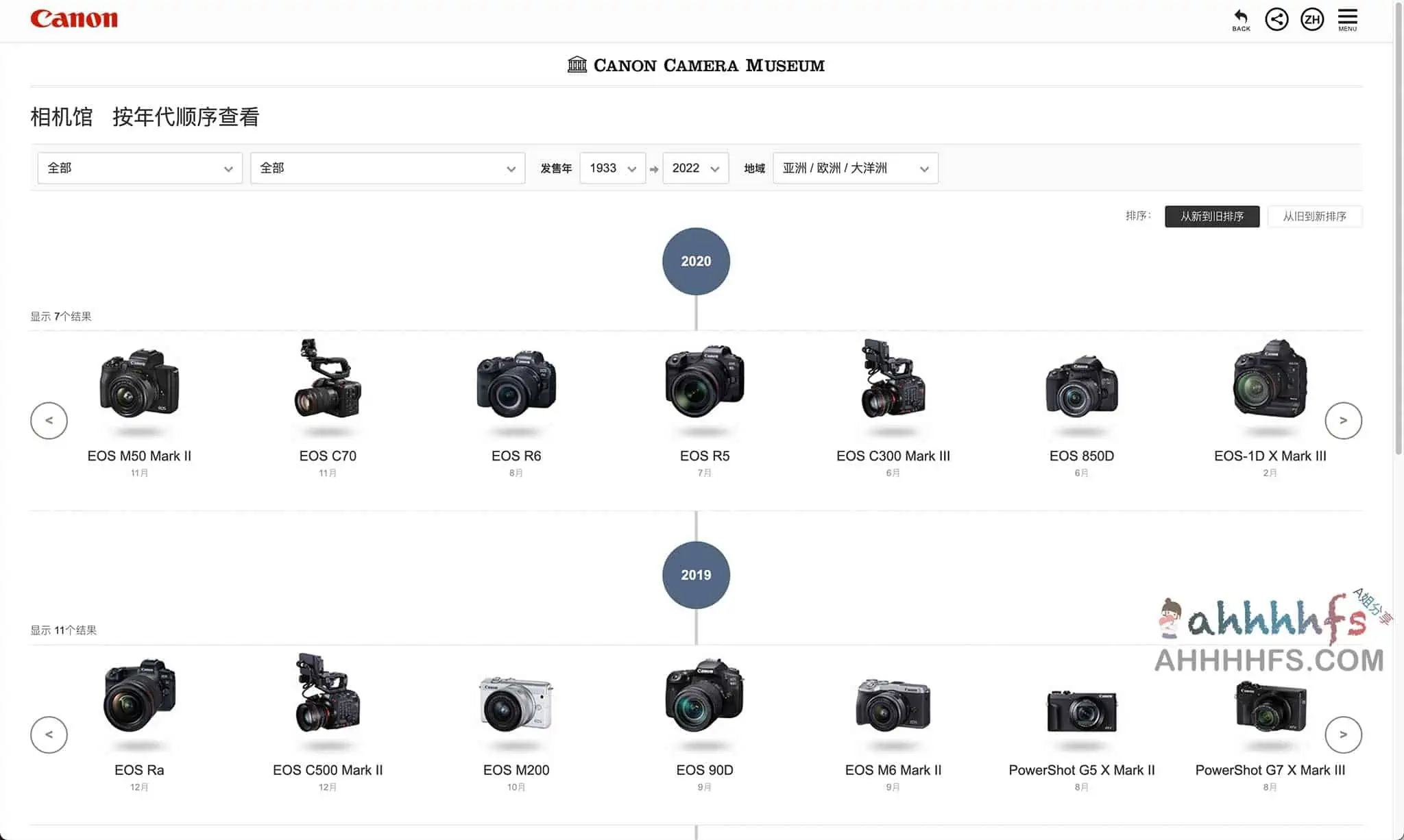Viewport: 1404px width, 840px height.
Task: Go to previous cameras in 2020 row
Action: (x=49, y=421)
